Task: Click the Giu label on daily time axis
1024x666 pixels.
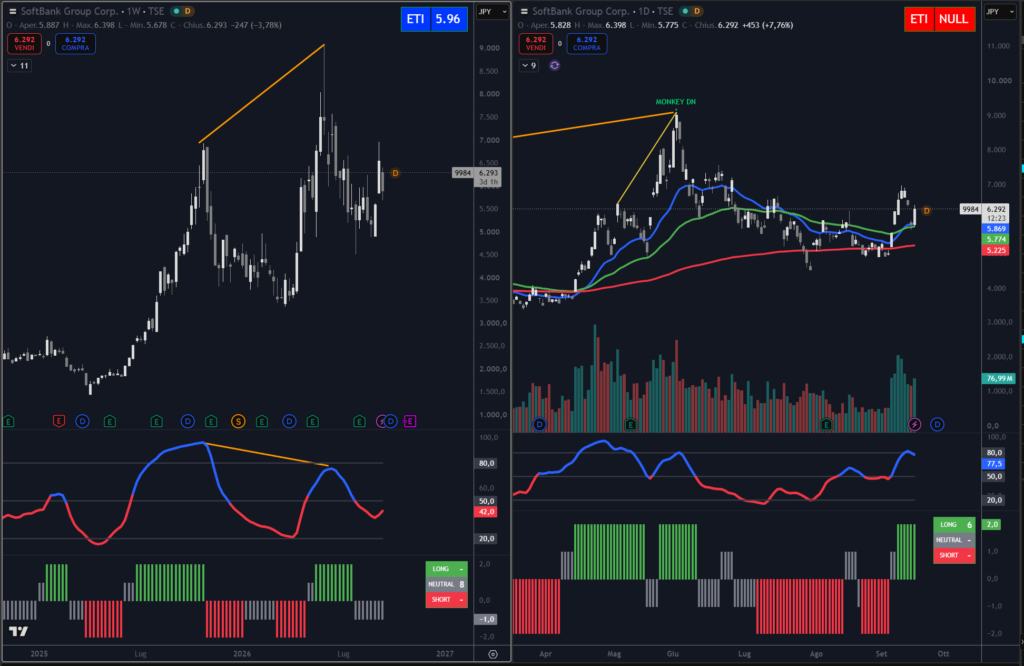Action: [x=673, y=654]
